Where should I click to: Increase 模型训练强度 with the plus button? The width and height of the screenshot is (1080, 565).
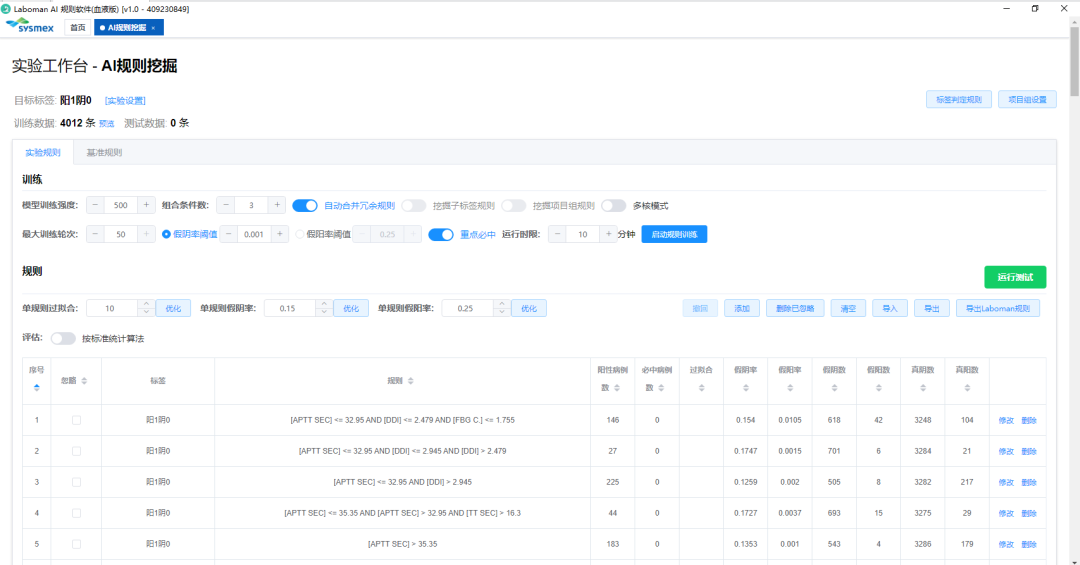146,205
